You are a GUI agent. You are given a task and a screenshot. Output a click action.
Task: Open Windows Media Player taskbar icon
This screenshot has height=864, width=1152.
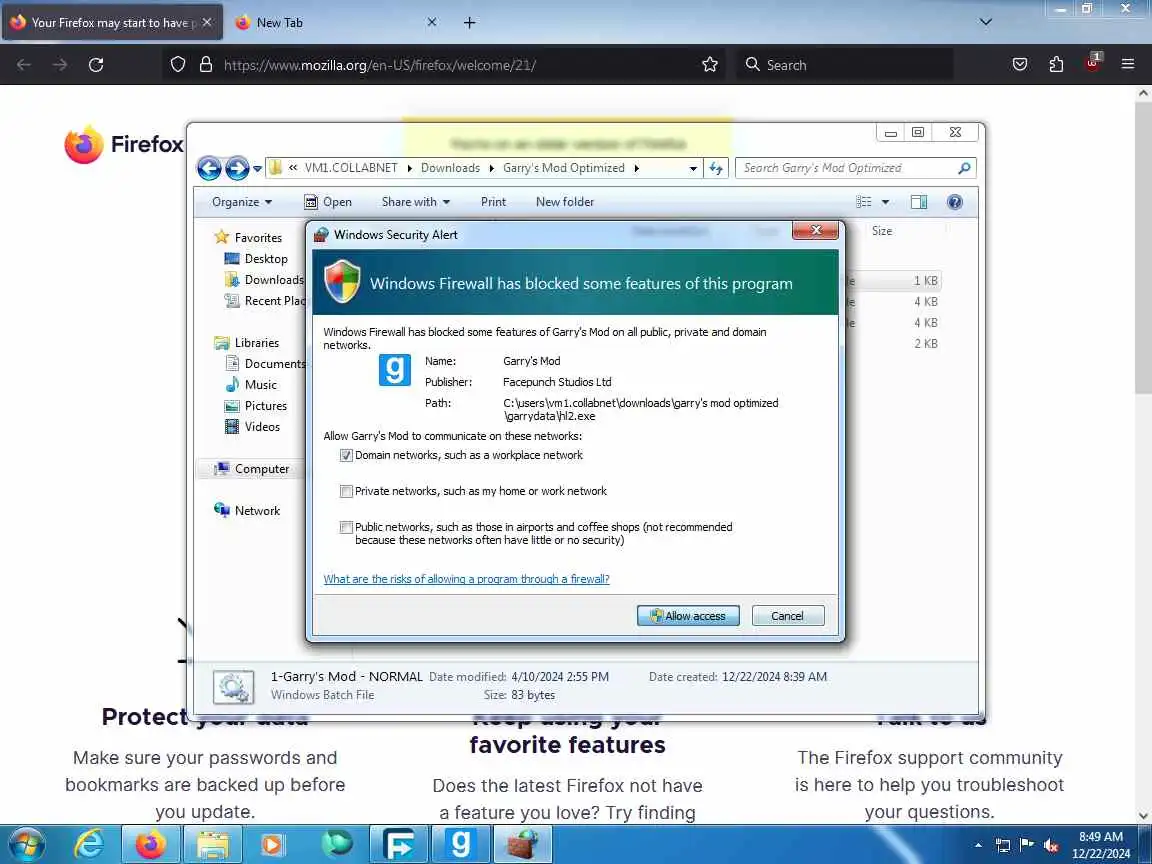pyautogui.click(x=273, y=845)
